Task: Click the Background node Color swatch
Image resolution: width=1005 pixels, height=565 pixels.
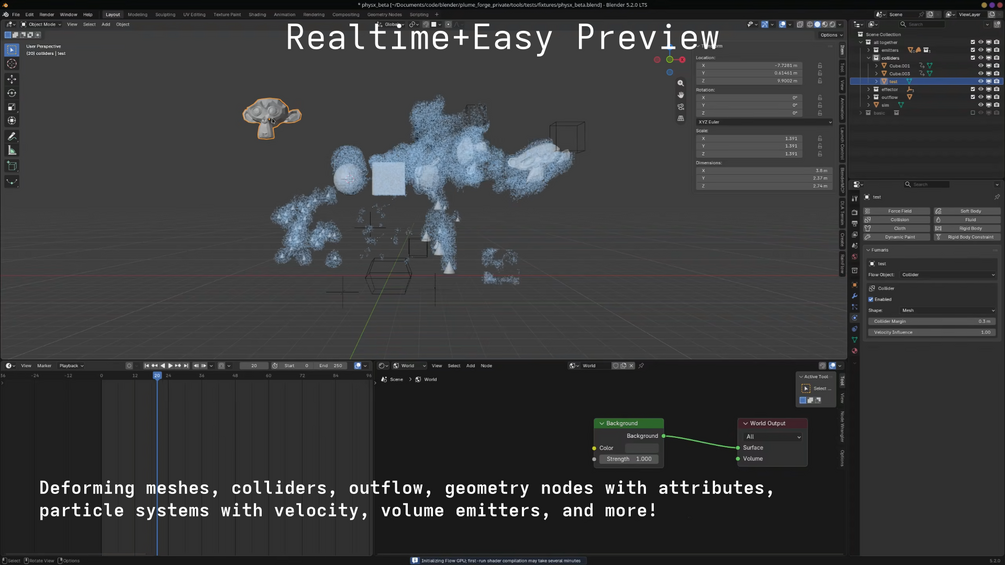Action: click(x=642, y=448)
